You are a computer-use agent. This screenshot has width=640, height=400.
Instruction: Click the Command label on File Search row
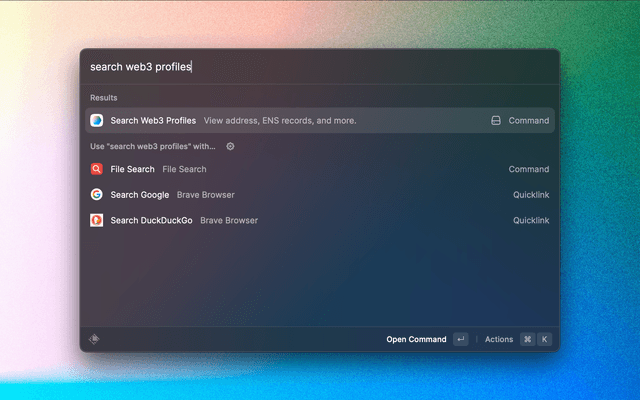click(528, 170)
